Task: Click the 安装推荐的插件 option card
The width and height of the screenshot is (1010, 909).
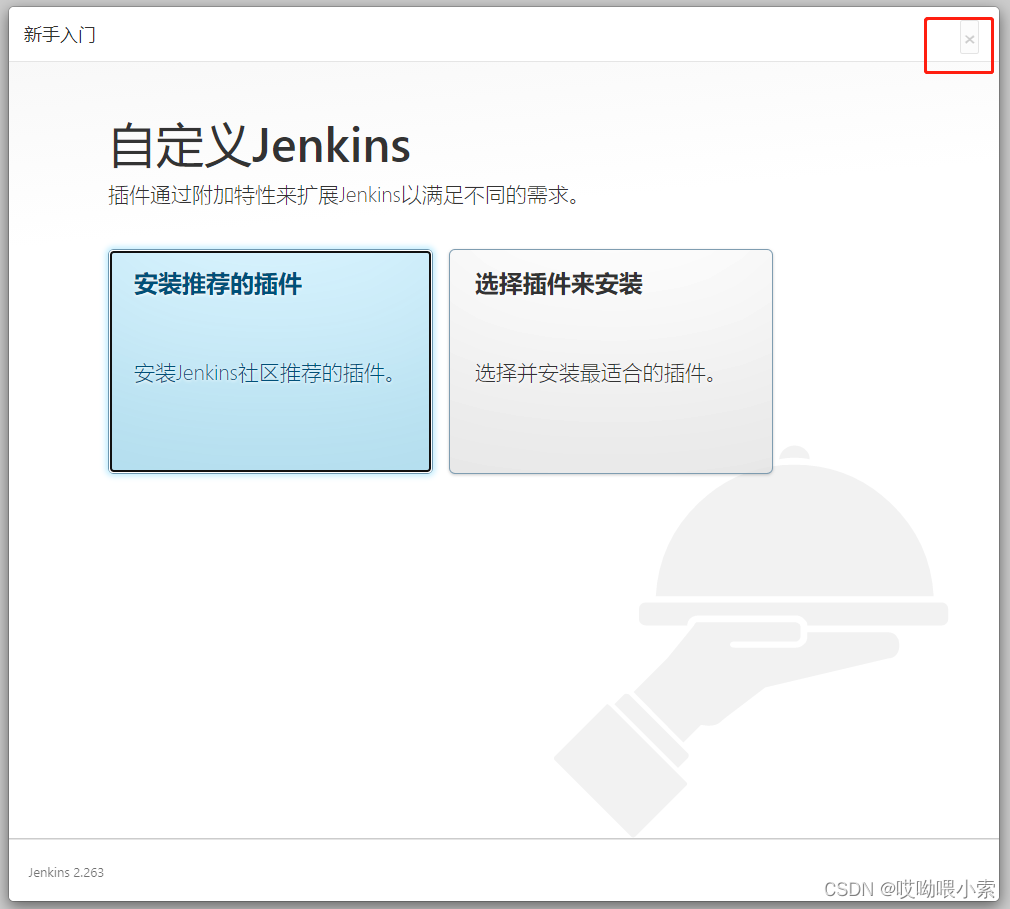Action: point(270,361)
